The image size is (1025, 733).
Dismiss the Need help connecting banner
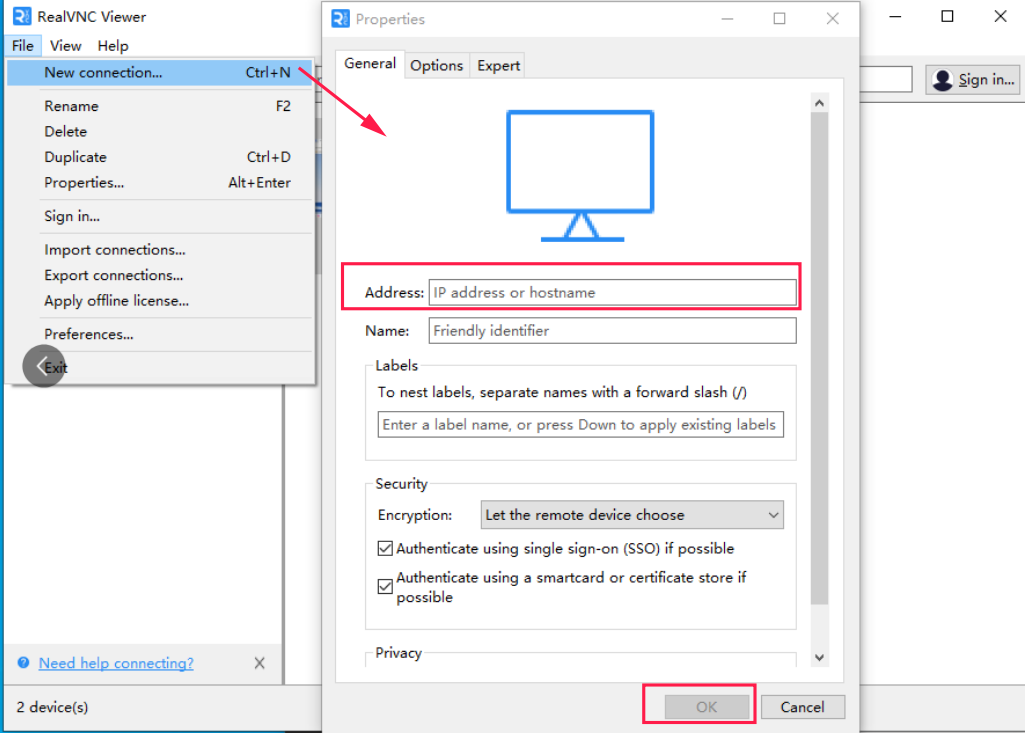[x=260, y=663]
